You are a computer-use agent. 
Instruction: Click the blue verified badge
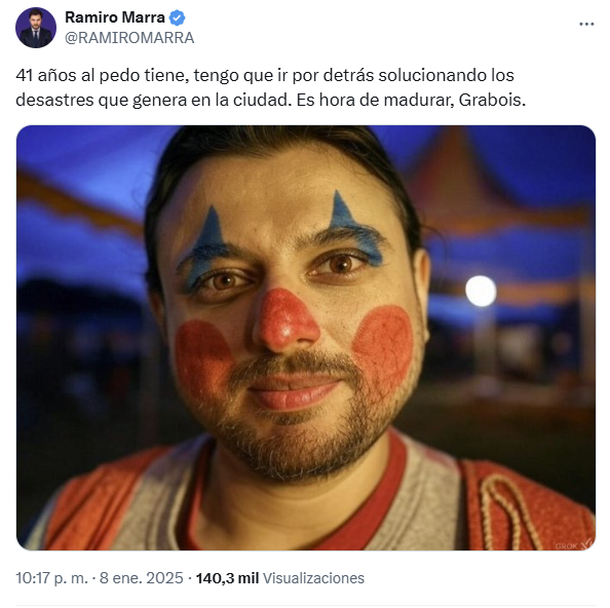177,18
